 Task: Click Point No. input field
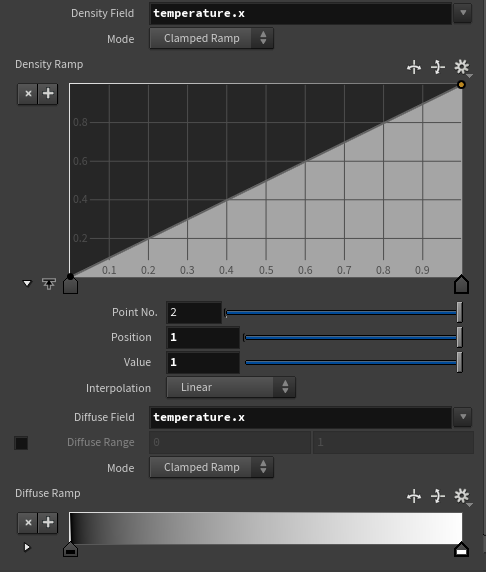pyautogui.click(x=194, y=312)
